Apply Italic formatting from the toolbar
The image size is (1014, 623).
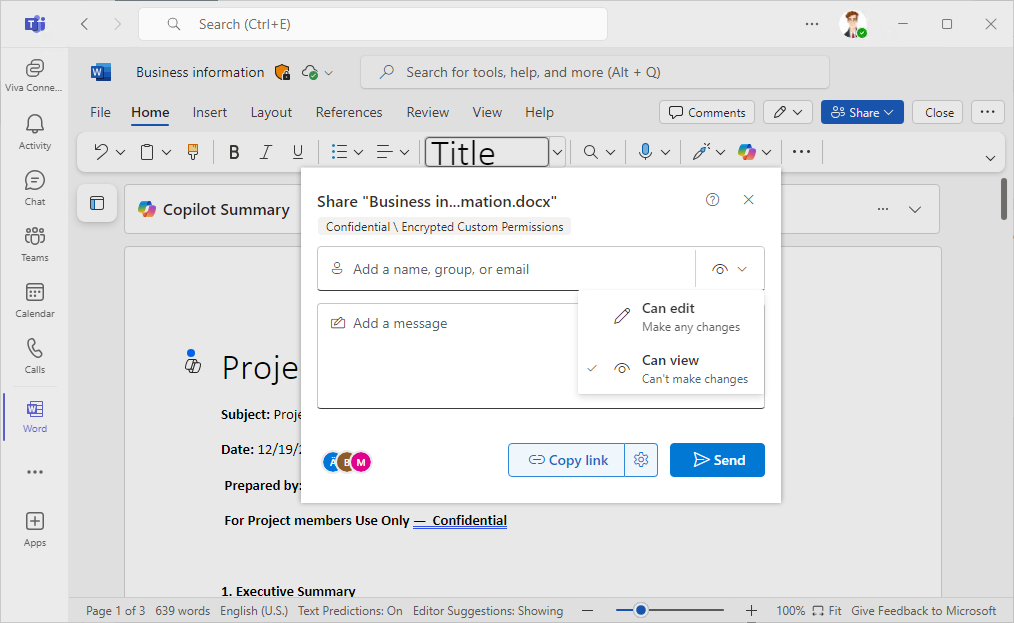coord(266,152)
